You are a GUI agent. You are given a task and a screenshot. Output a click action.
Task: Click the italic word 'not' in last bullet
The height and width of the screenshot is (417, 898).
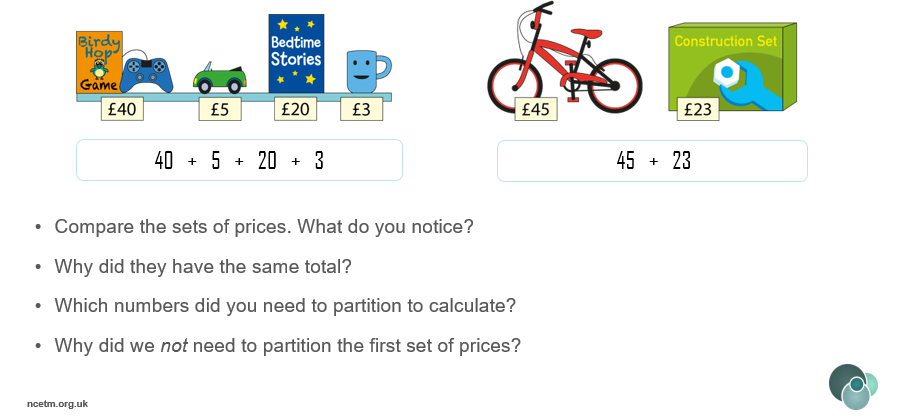click(174, 346)
